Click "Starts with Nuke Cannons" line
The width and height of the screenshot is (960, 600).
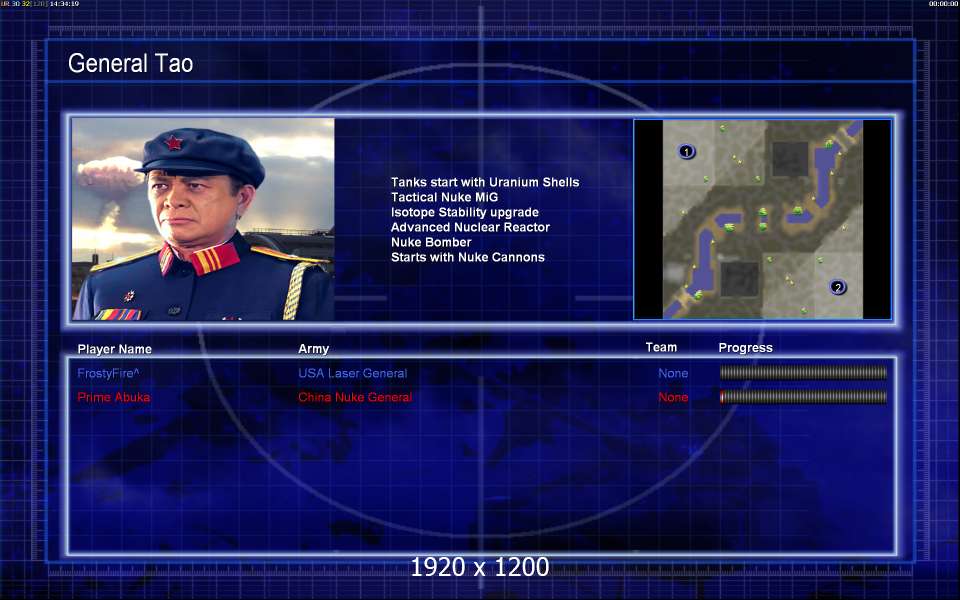(x=468, y=257)
